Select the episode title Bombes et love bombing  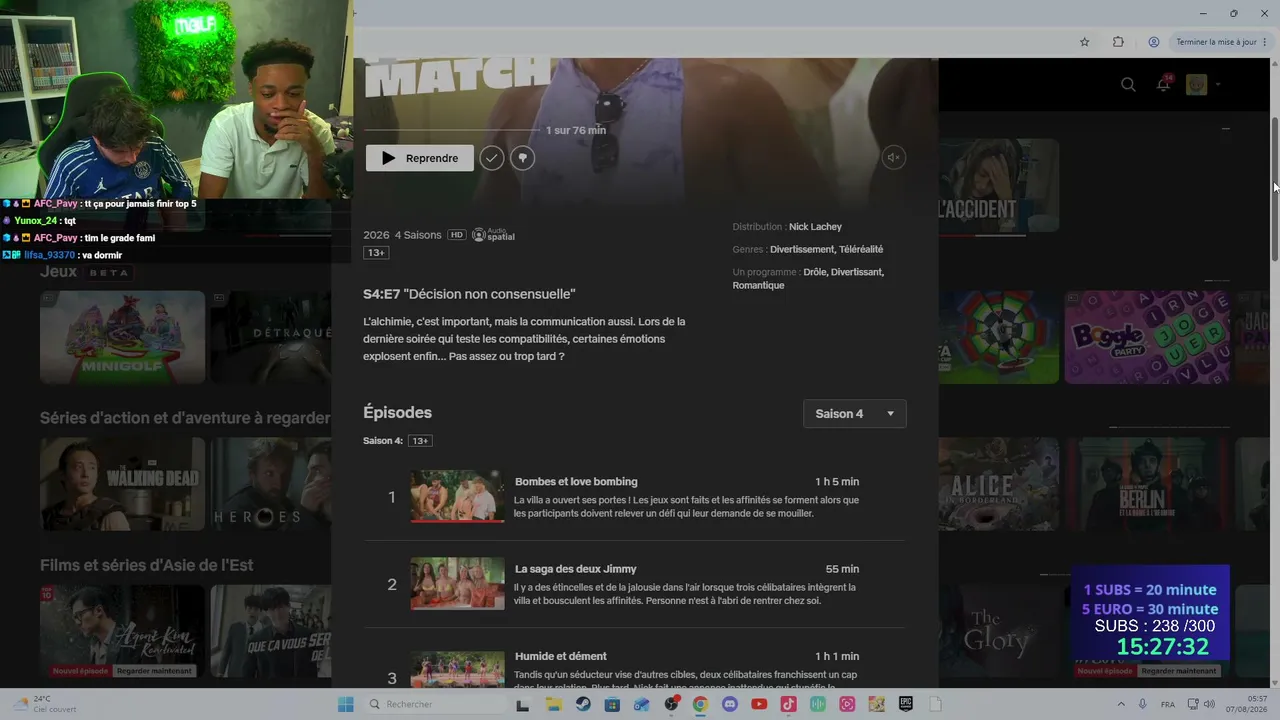(x=576, y=482)
